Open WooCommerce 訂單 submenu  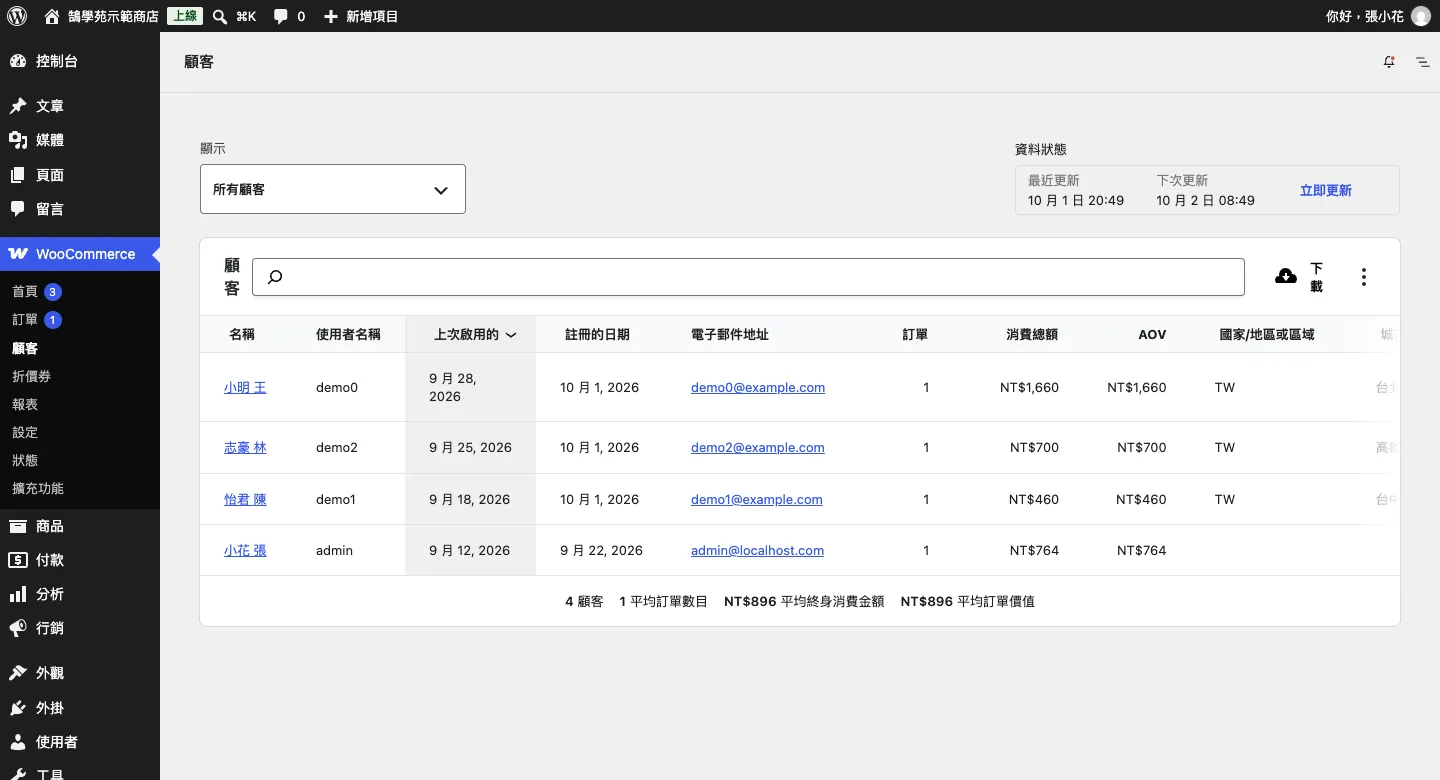[x=80, y=320]
